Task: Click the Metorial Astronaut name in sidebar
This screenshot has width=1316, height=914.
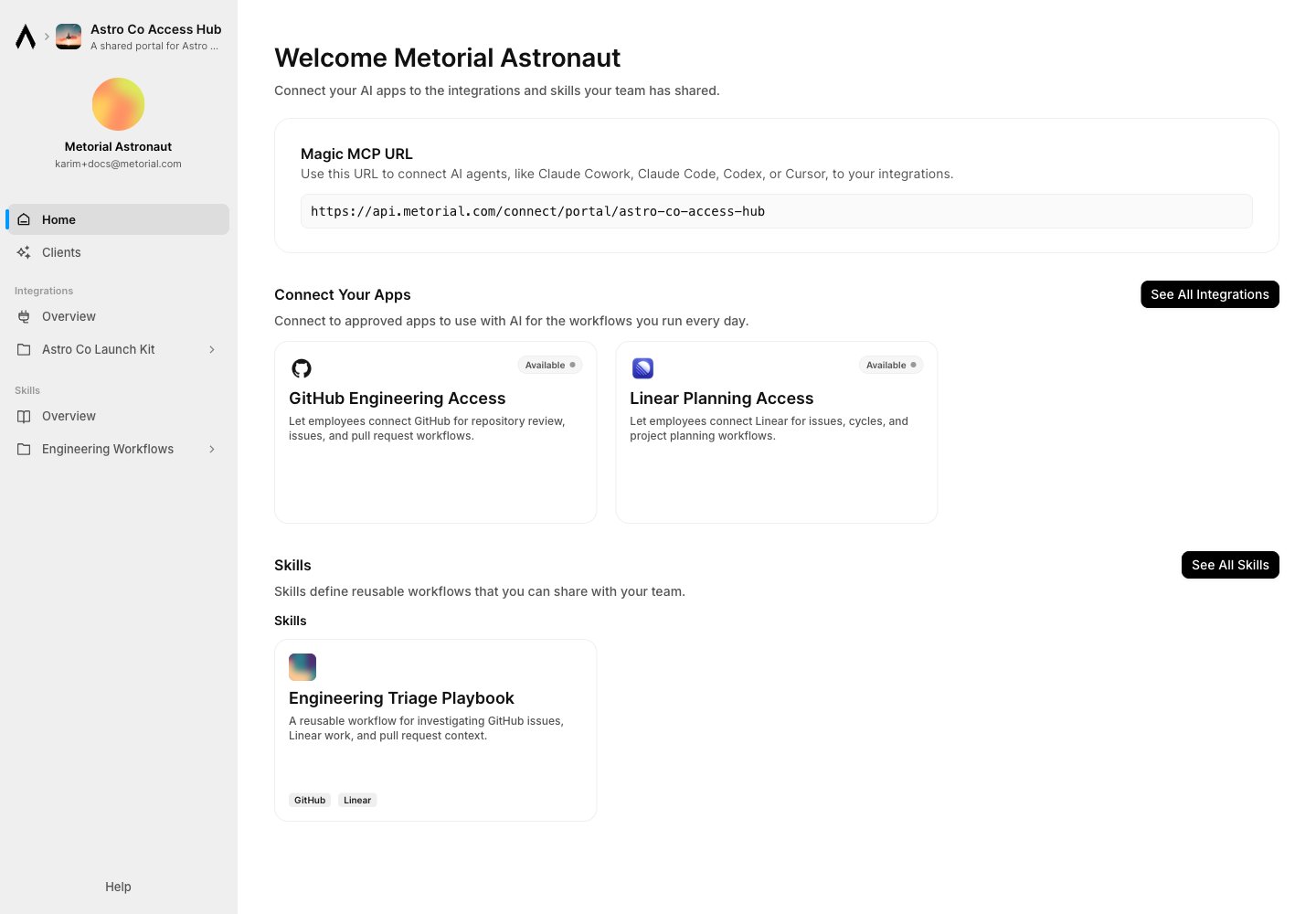Action: pos(118,146)
